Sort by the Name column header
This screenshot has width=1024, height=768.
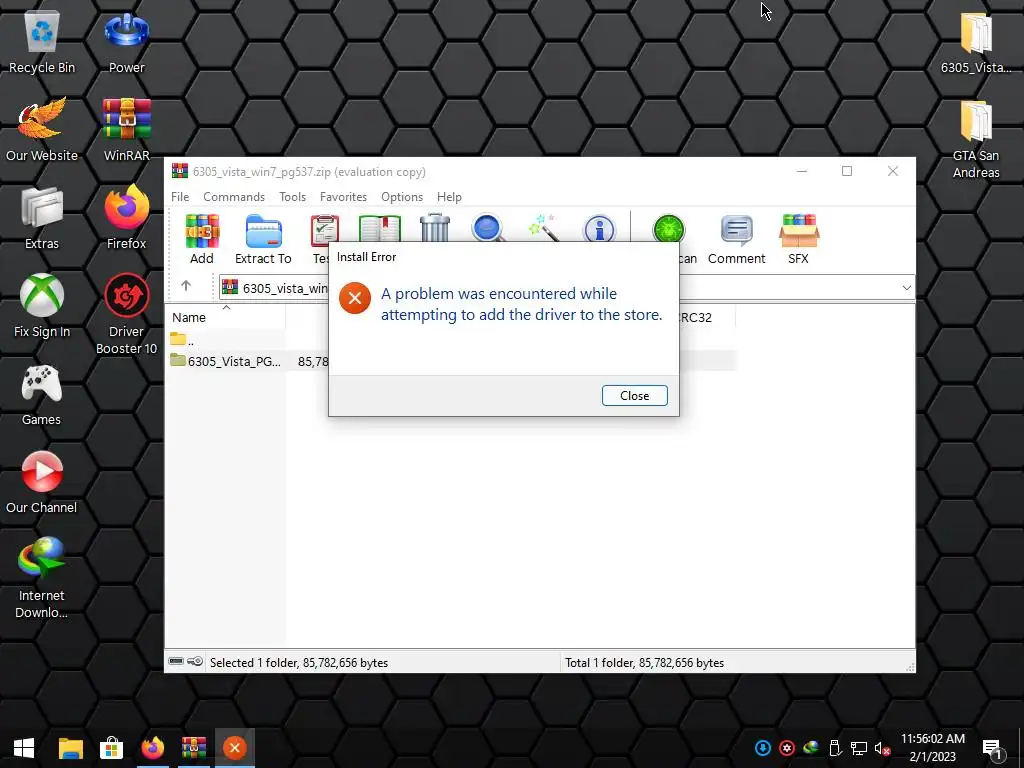(225, 317)
